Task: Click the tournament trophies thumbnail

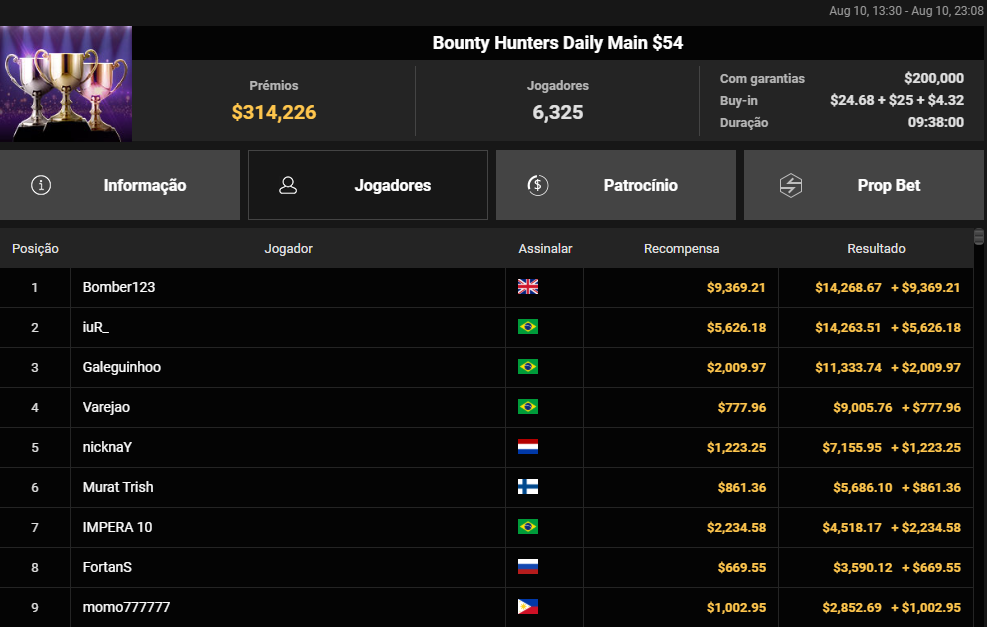Action: (x=66, y=84)
